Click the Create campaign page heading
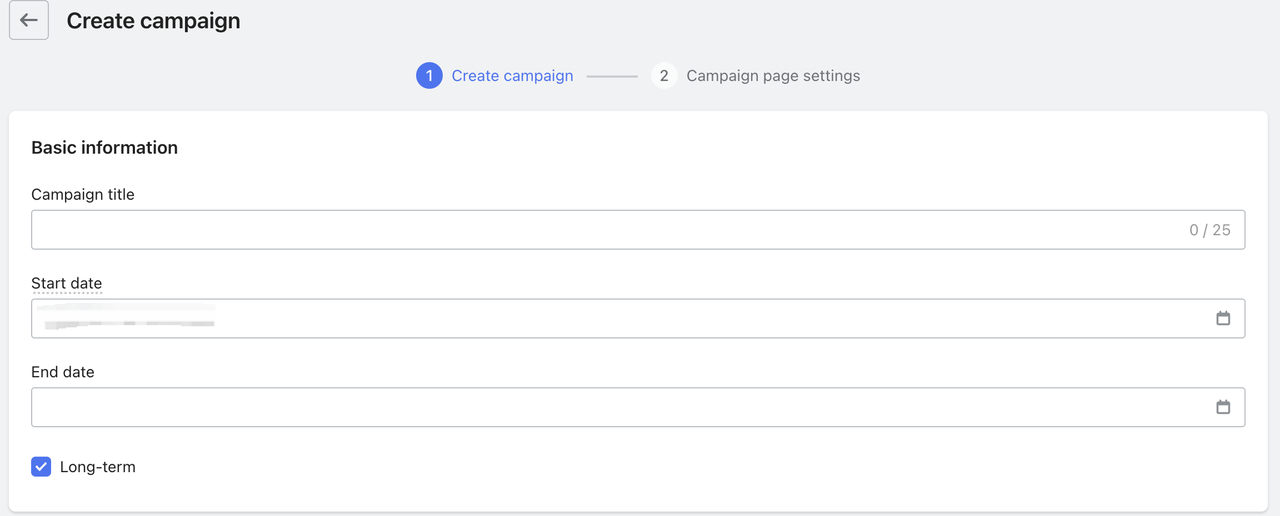Viewport: 1280px width, 516px height. 153,21
